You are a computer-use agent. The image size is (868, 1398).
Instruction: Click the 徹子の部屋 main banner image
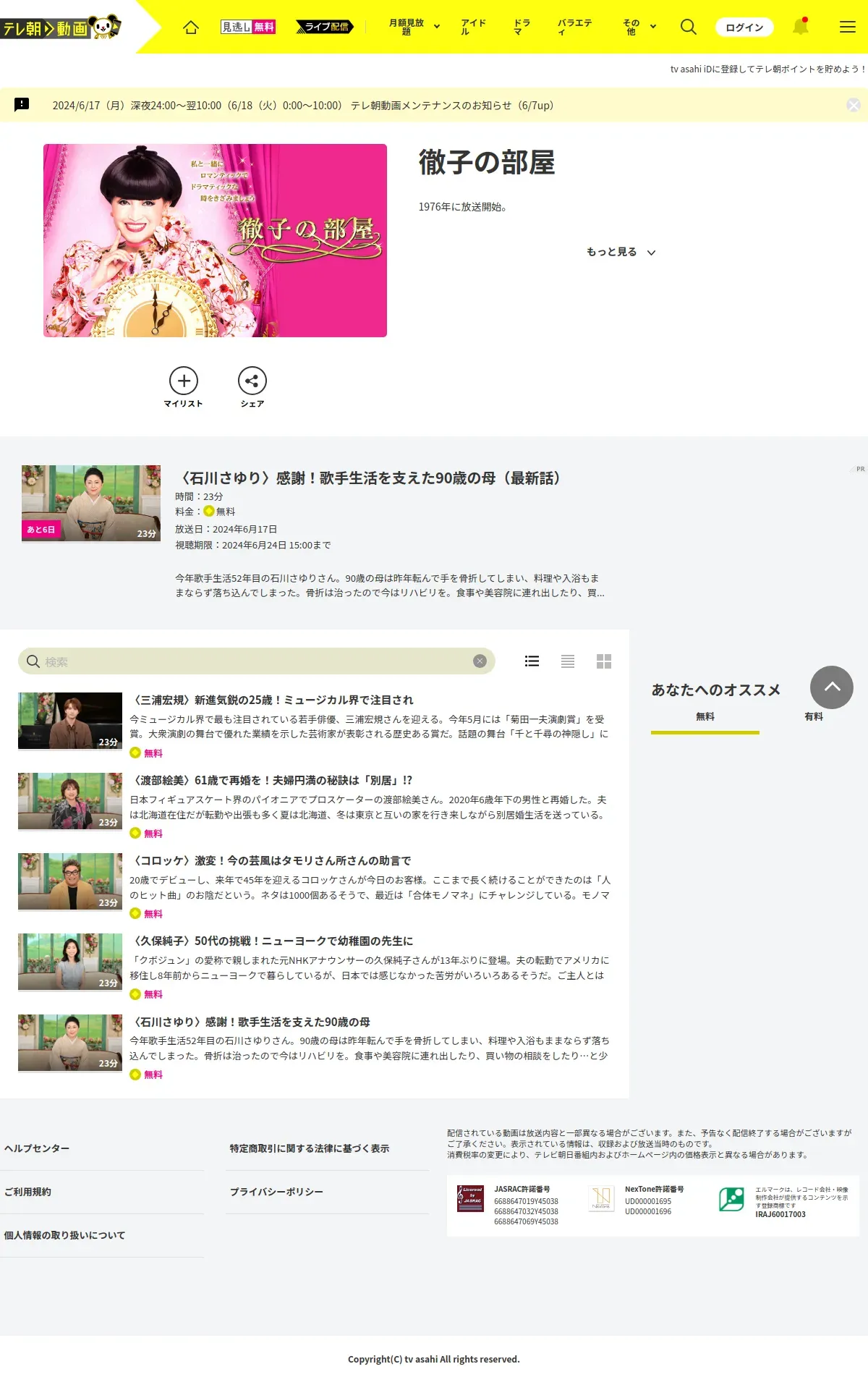(x=215, y=240)
